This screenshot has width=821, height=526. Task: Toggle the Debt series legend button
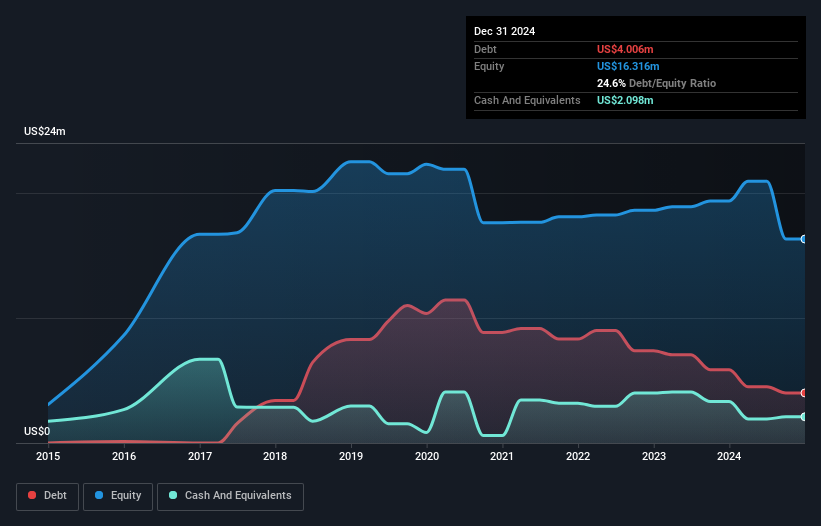pos(48,496)
